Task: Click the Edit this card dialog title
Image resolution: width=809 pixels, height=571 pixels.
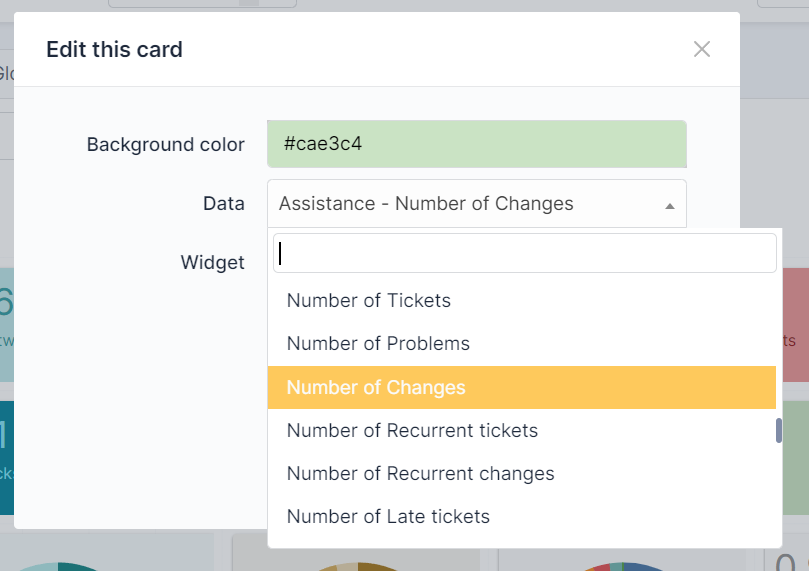Action: coord(114,50)
